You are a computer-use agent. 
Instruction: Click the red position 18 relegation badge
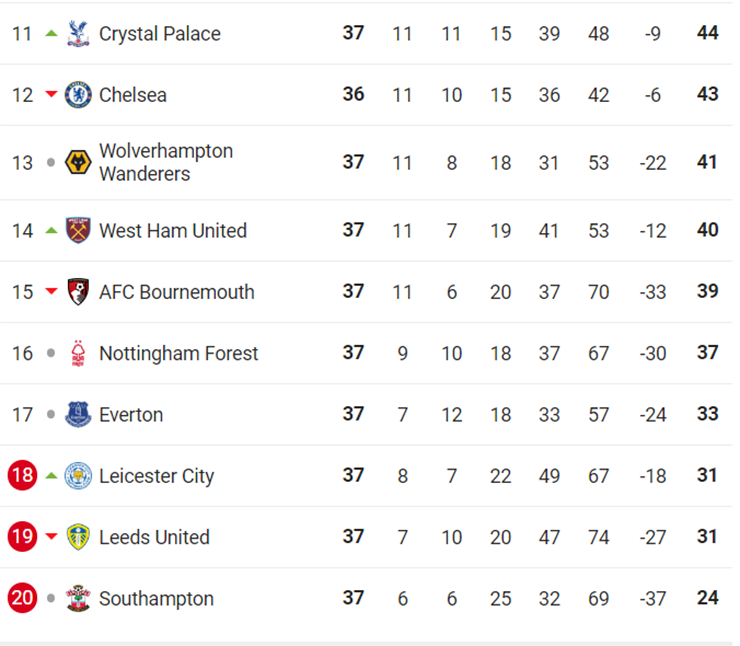(22, 476)
